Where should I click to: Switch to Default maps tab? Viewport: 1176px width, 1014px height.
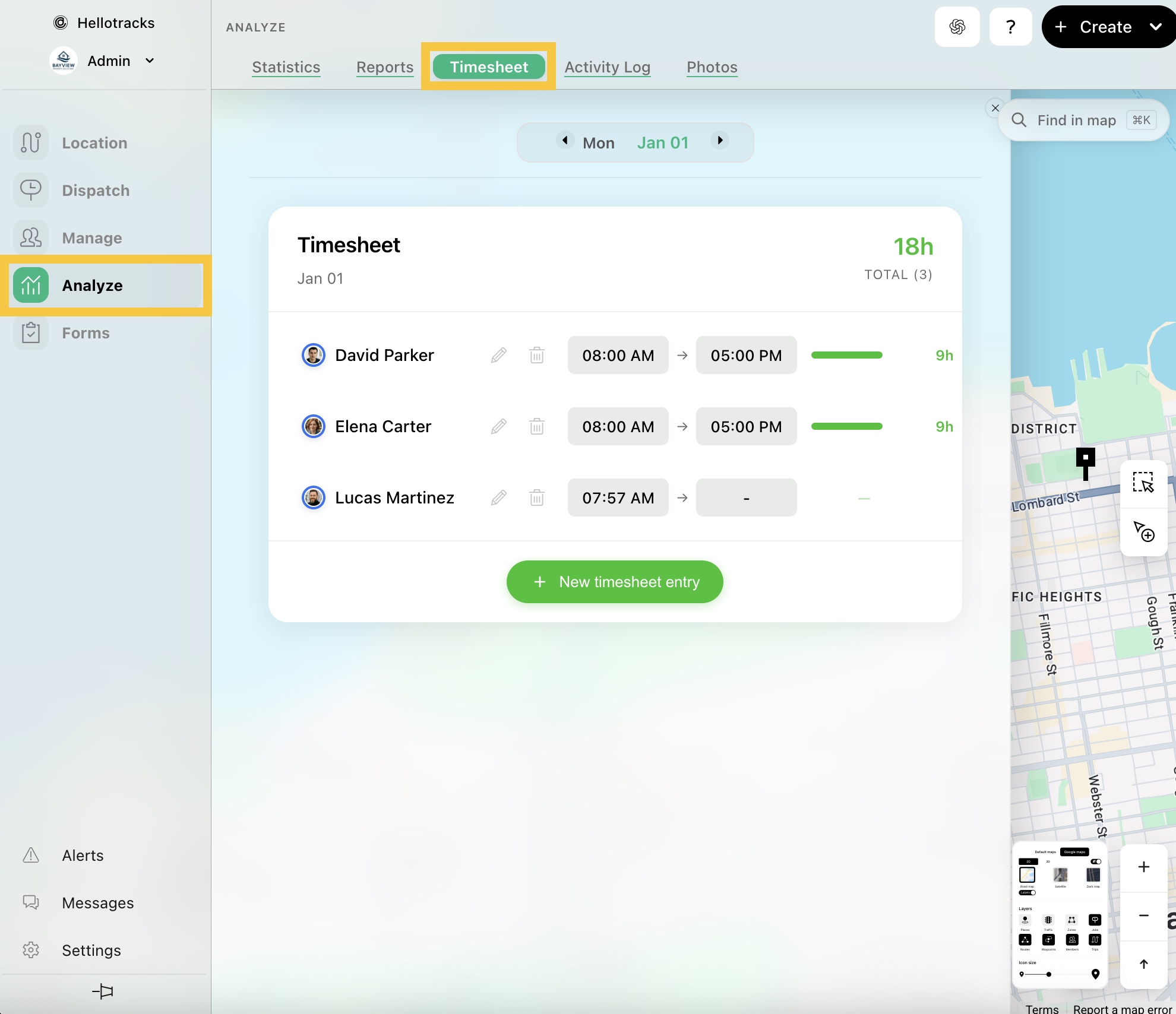[x=1045, y=852]
